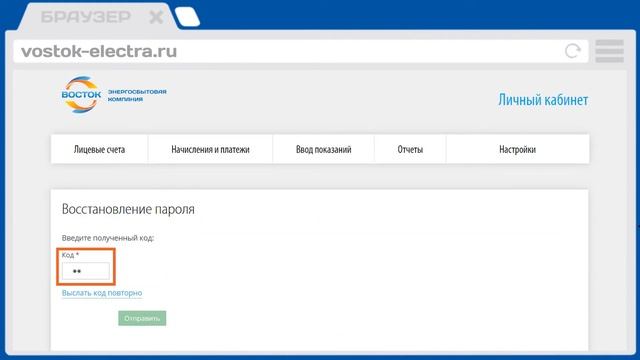Click the vostok-electra.ru address bar
This screenshot has height=360, width=640.
tap(300, 51)
